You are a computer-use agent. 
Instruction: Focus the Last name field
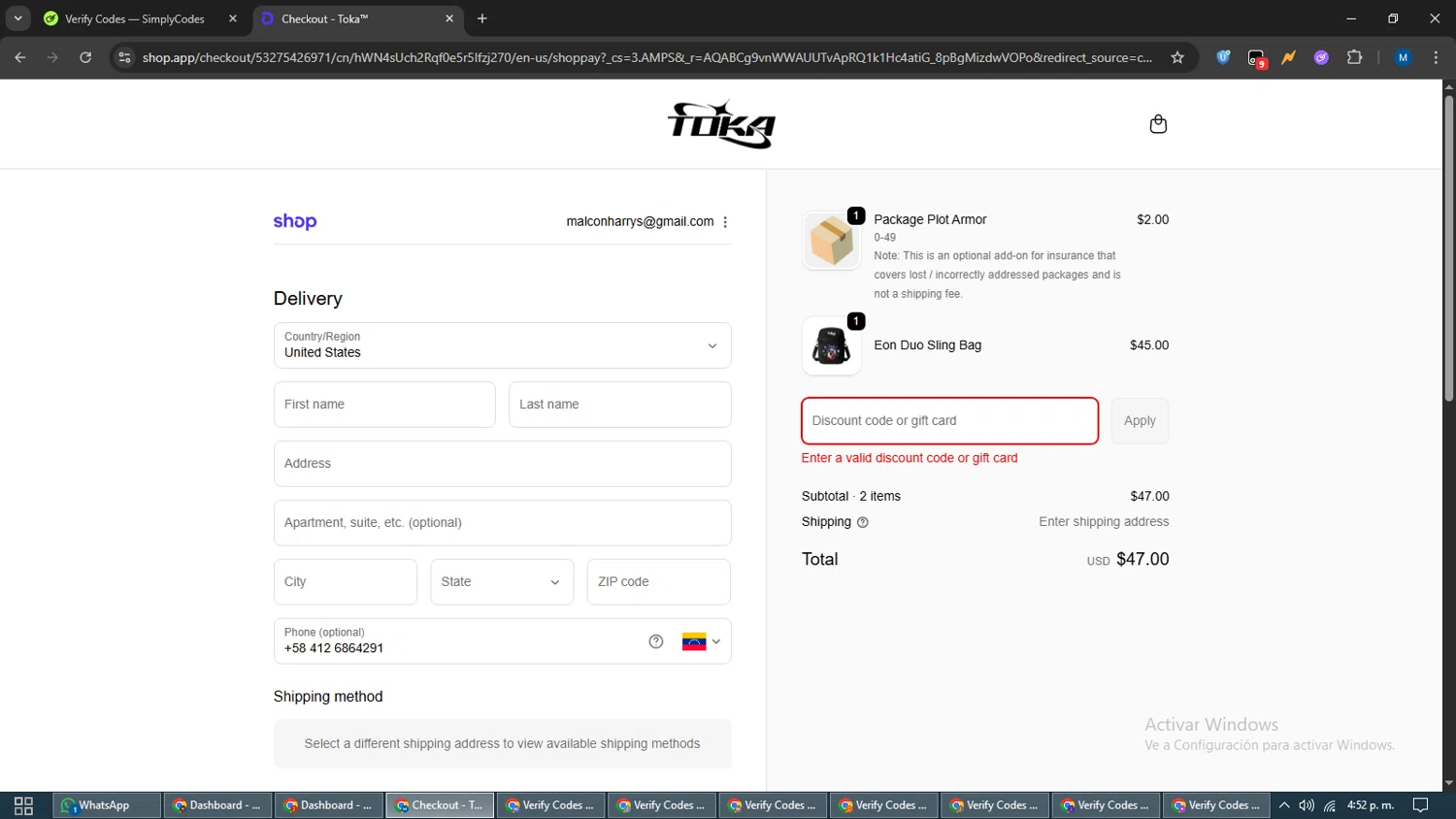619,405
